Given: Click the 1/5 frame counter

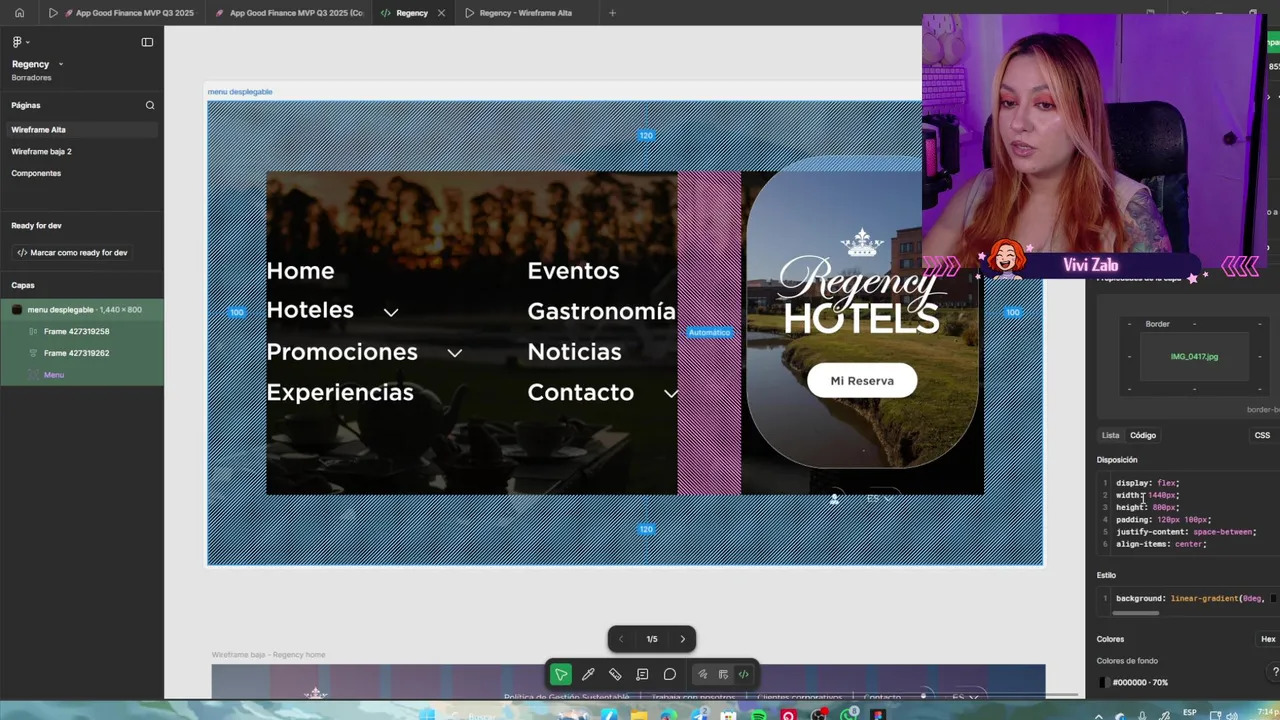Looking at the screenshot, I should coord(652,639).
